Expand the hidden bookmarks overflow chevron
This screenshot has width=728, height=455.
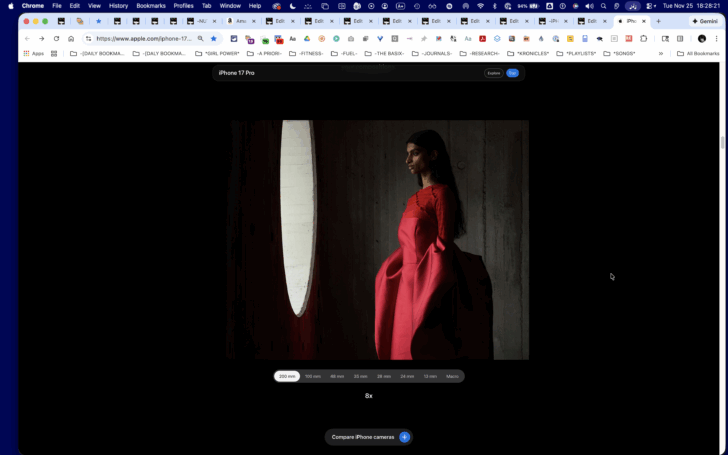(x=661, y=54)
